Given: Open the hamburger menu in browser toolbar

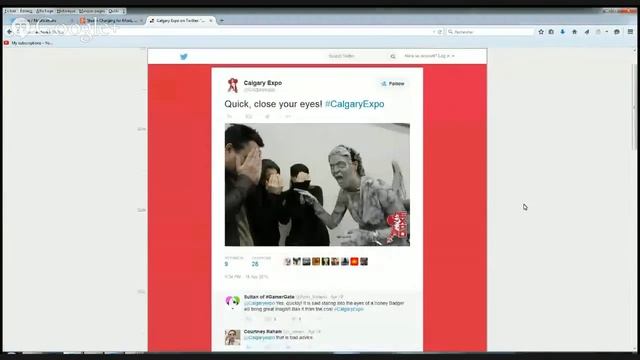Looking at the screenshot, I should (x=630, y=31).
